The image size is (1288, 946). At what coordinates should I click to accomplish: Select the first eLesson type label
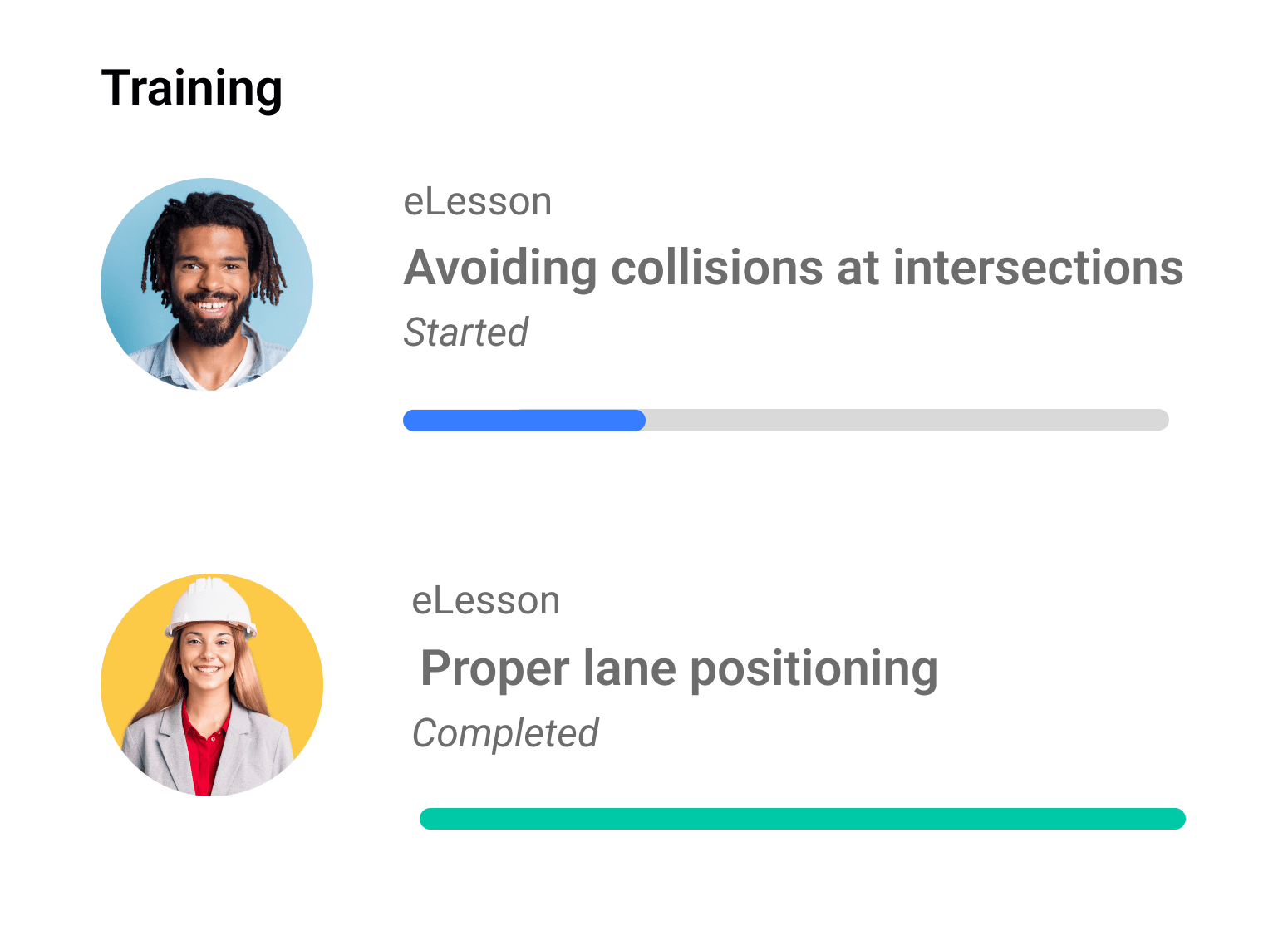coord(478,202)
